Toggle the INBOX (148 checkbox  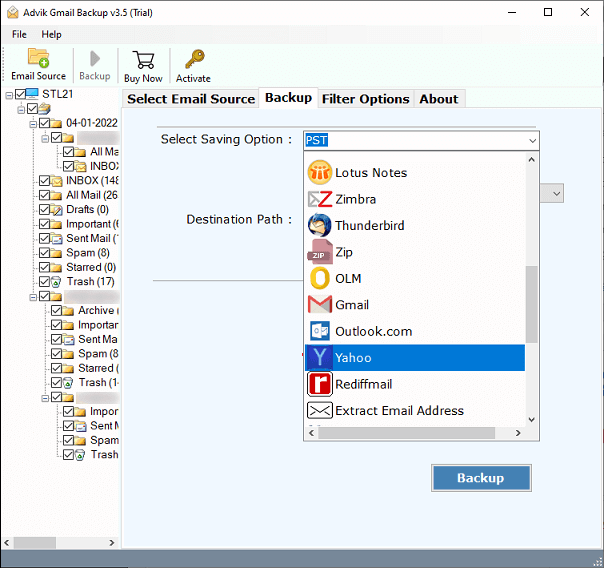[x=44, y=181]
